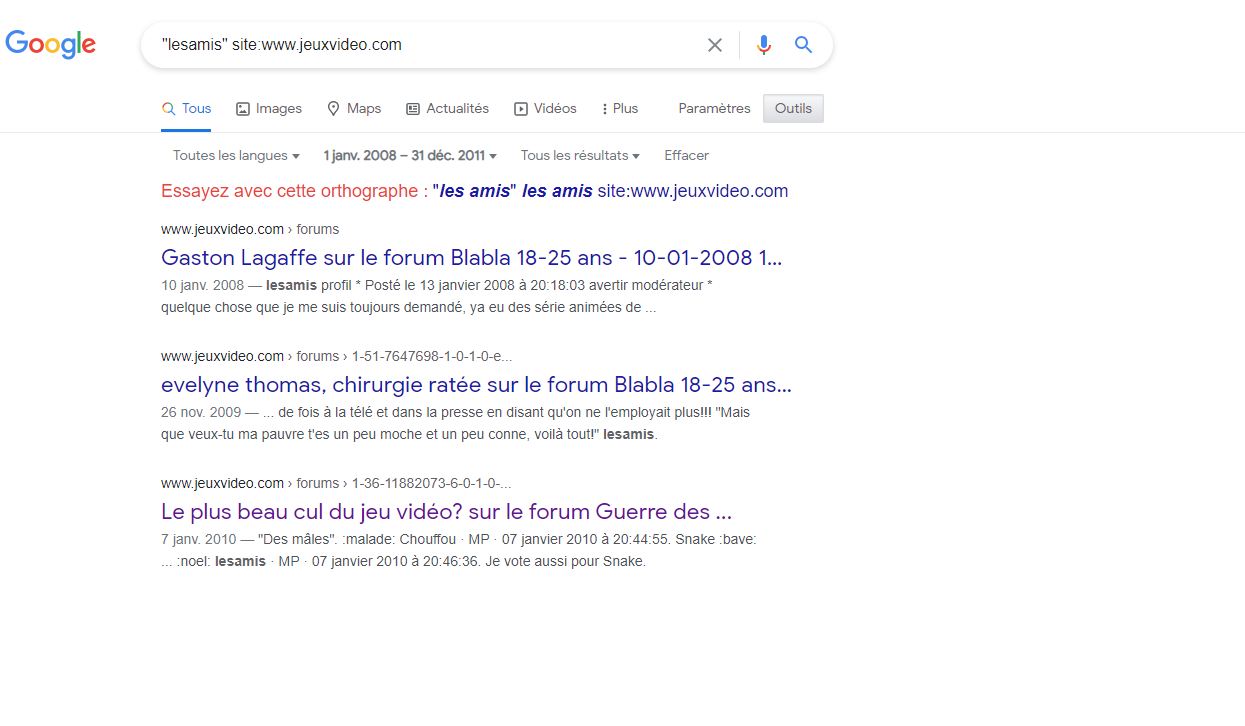Image resolution: width=1245 pixels, height=726 pixels.
Task: Open the evelyne thomas chirurgie ratée result
Action: coord(476,385)
